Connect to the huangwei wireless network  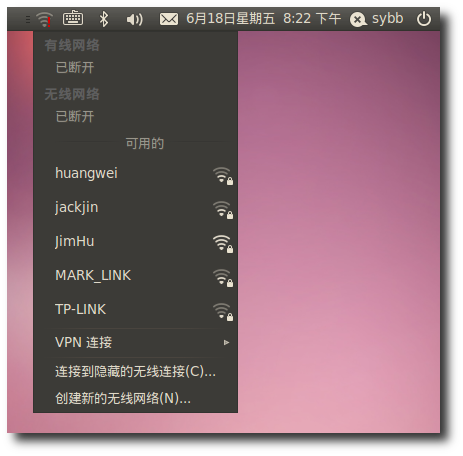coord(136,174)
